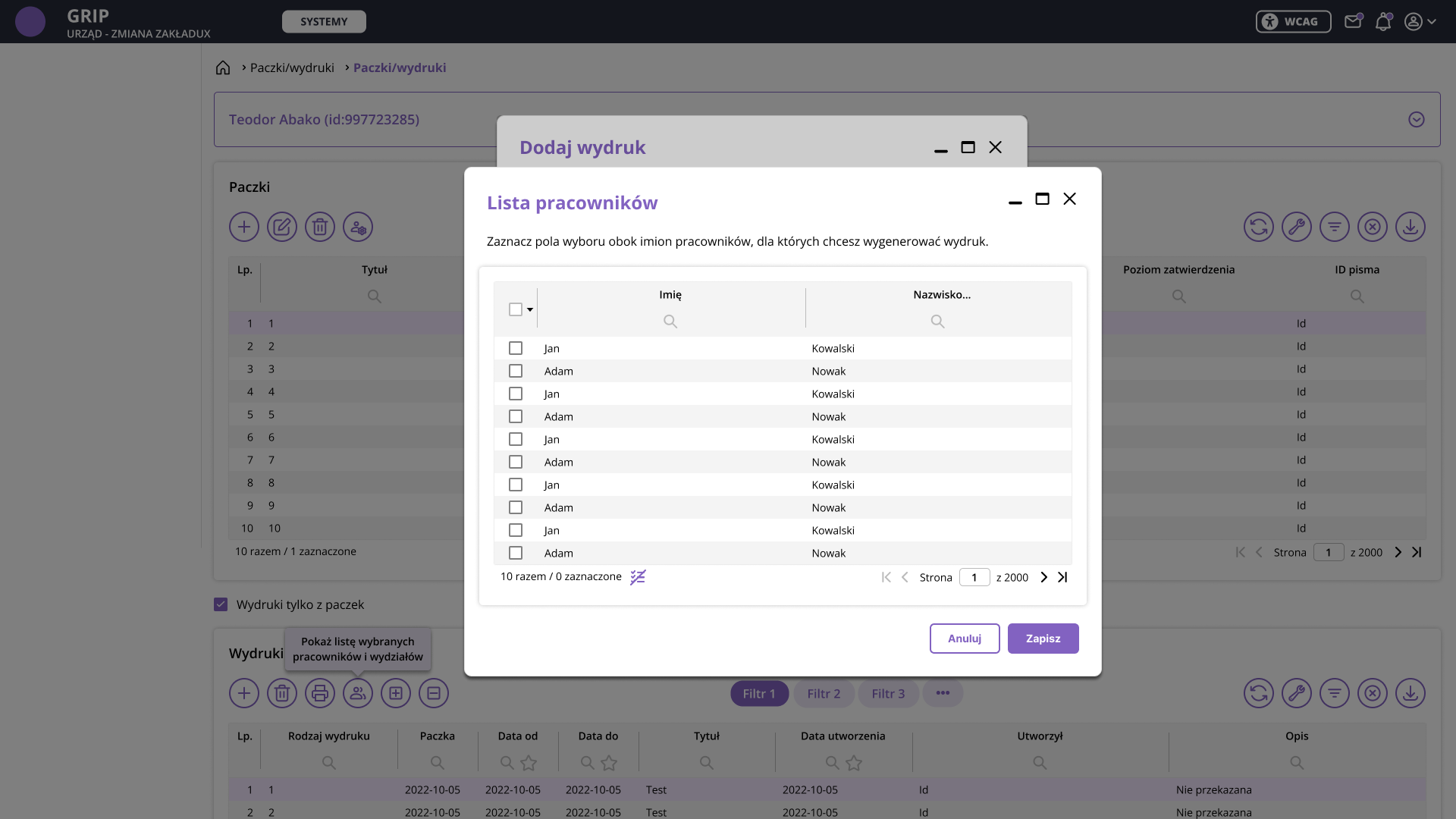Download the Wydruki table data
Image resolution: width=1456 pixels, height=819 pixels.
coord(1410,693)
